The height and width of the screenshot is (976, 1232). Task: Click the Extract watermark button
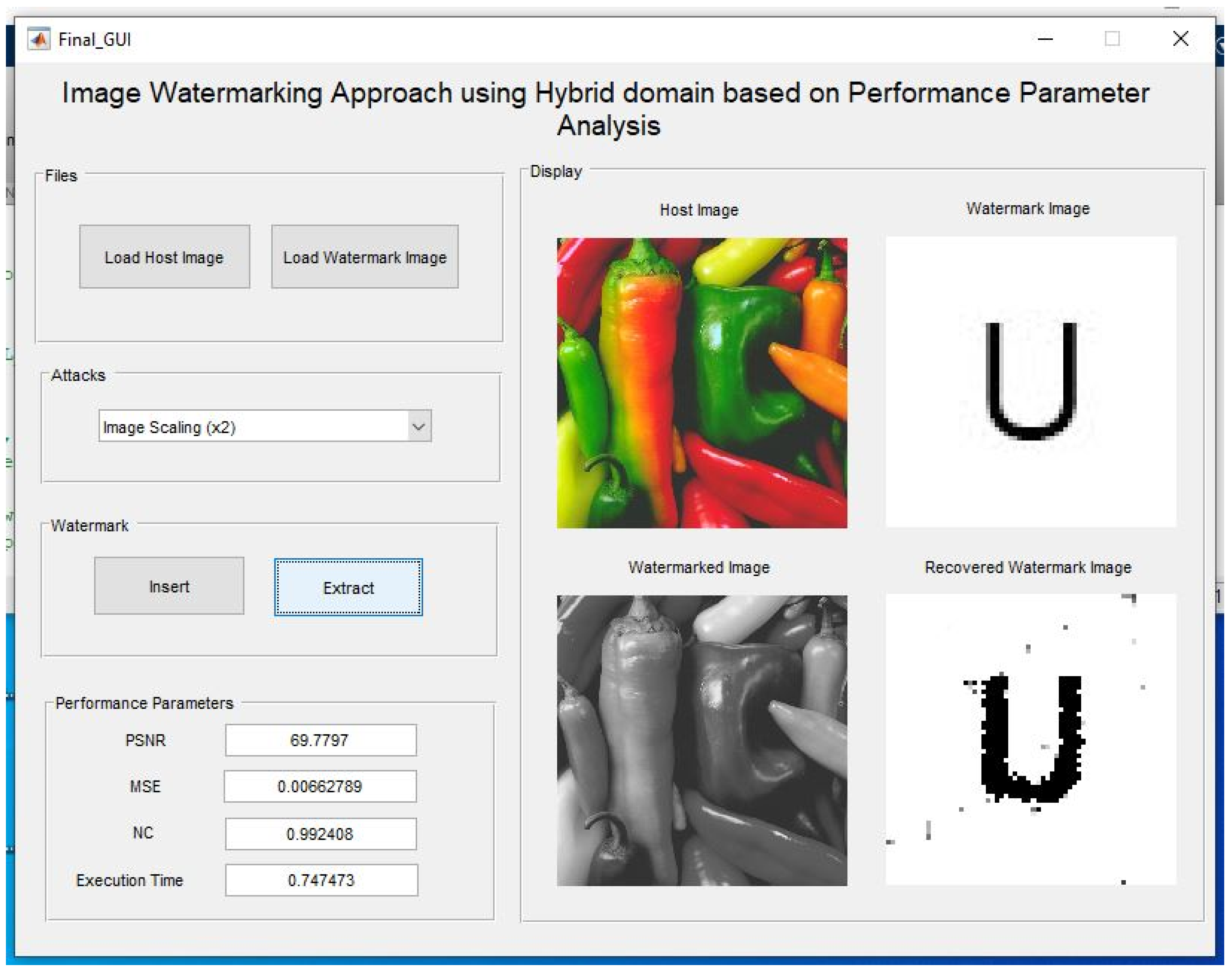348,587
